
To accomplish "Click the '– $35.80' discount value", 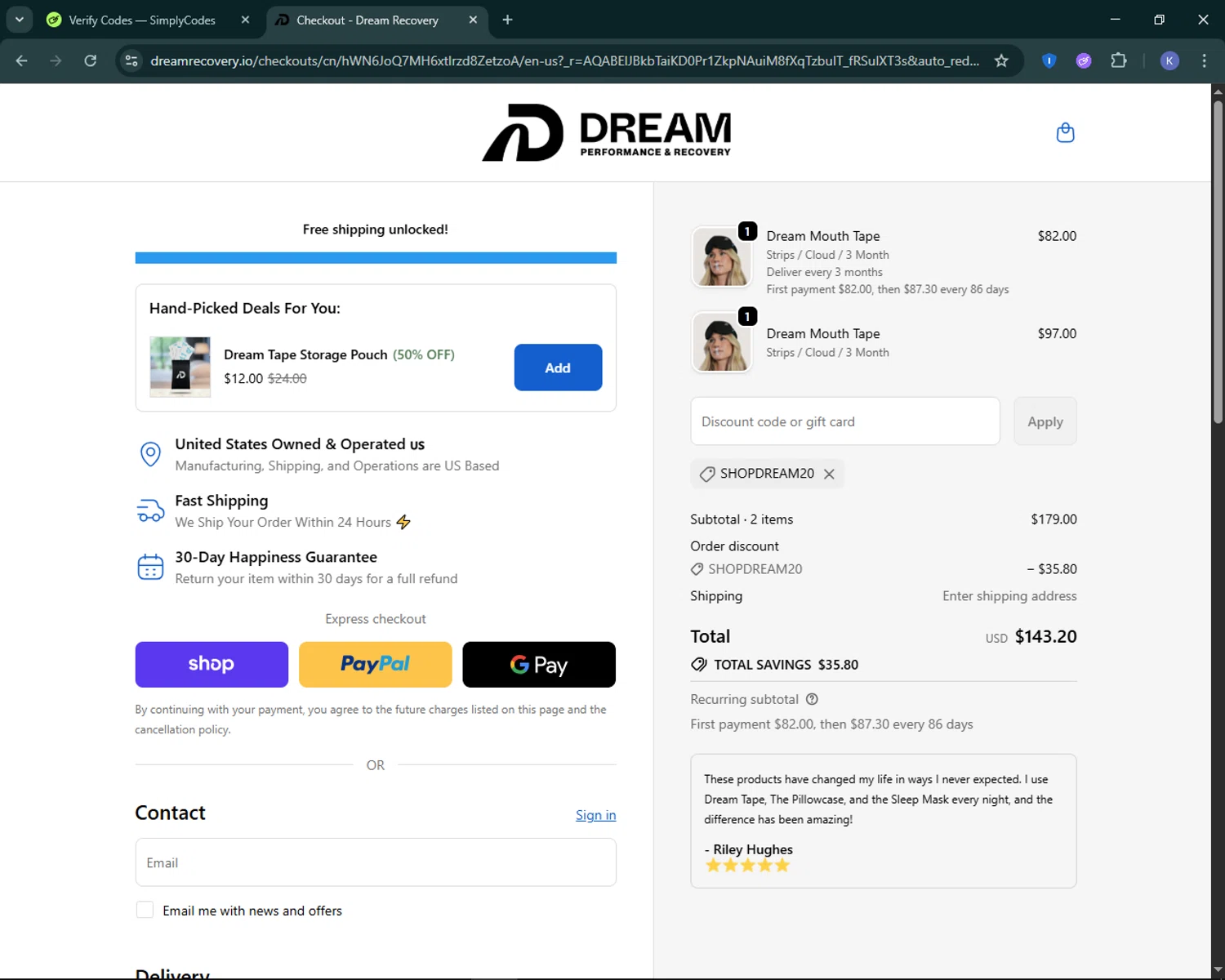I will coord(1052,569).
